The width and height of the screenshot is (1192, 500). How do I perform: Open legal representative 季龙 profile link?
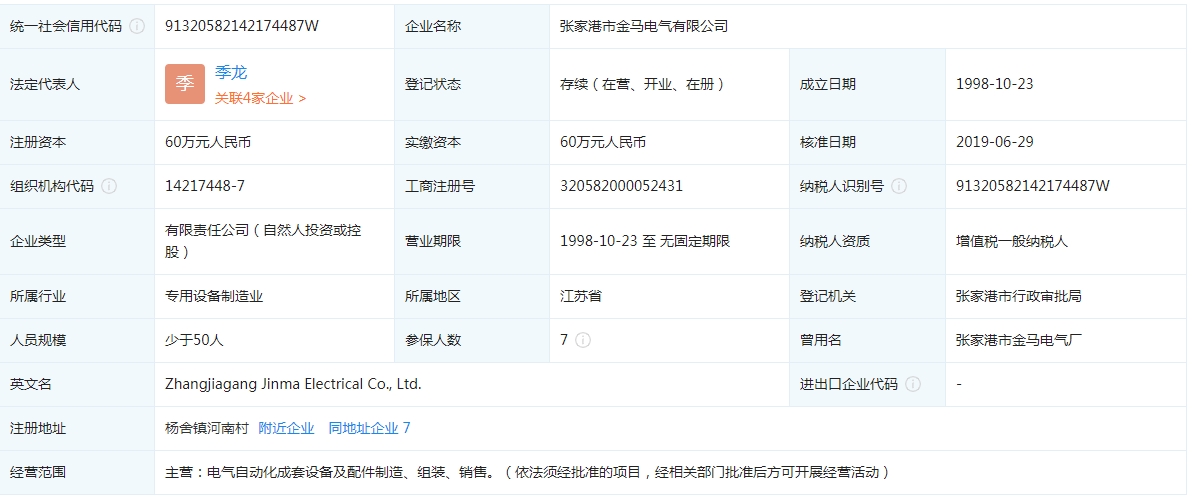(x=231, y=73)
